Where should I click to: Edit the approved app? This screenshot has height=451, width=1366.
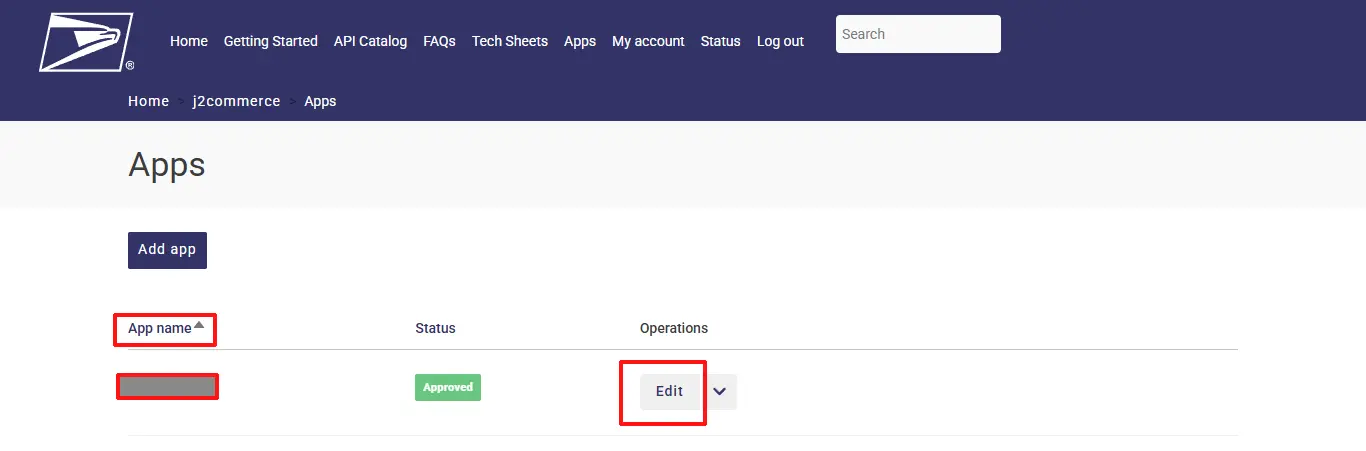click(670, 392)
